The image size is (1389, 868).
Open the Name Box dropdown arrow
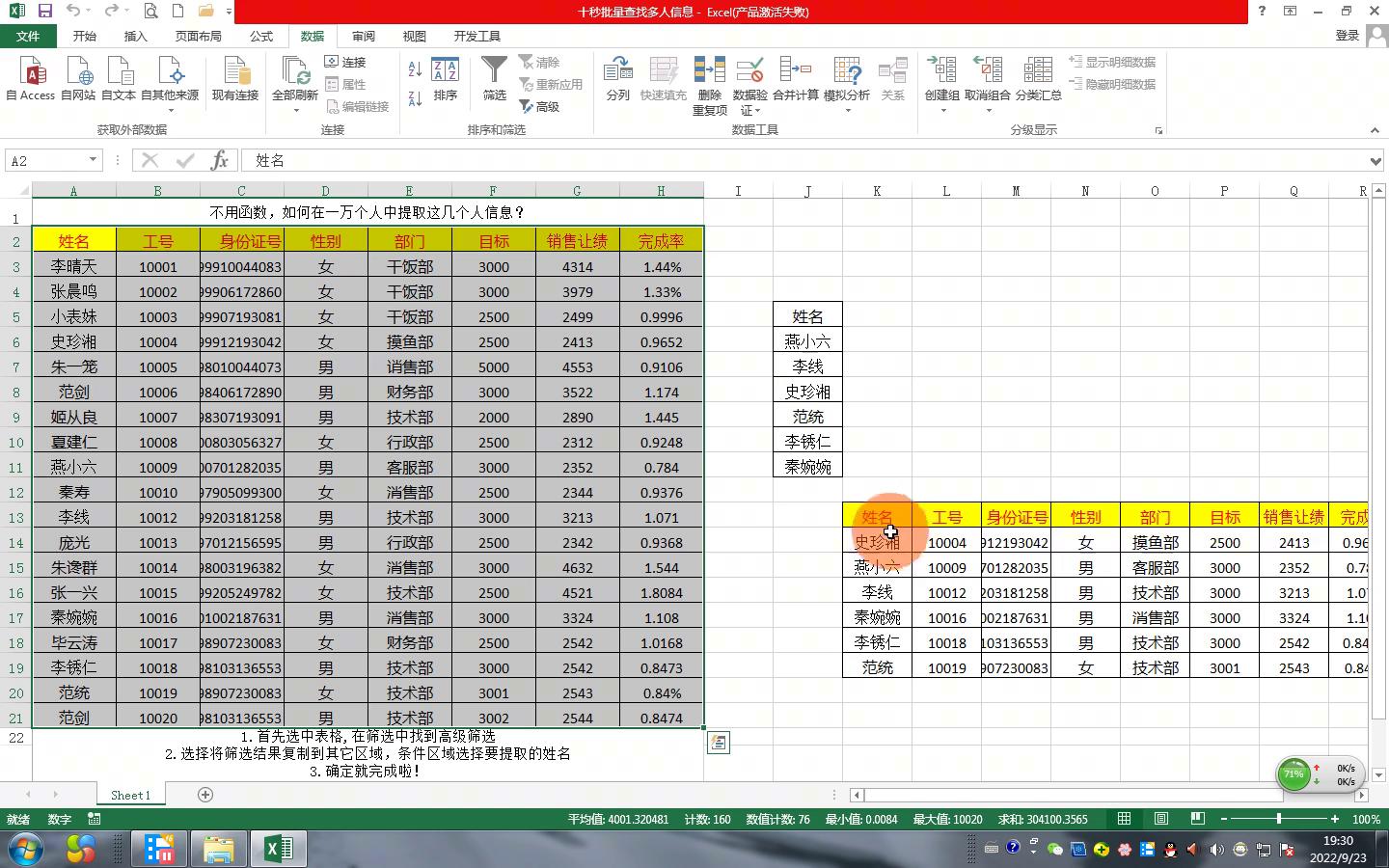pos(93,160)
